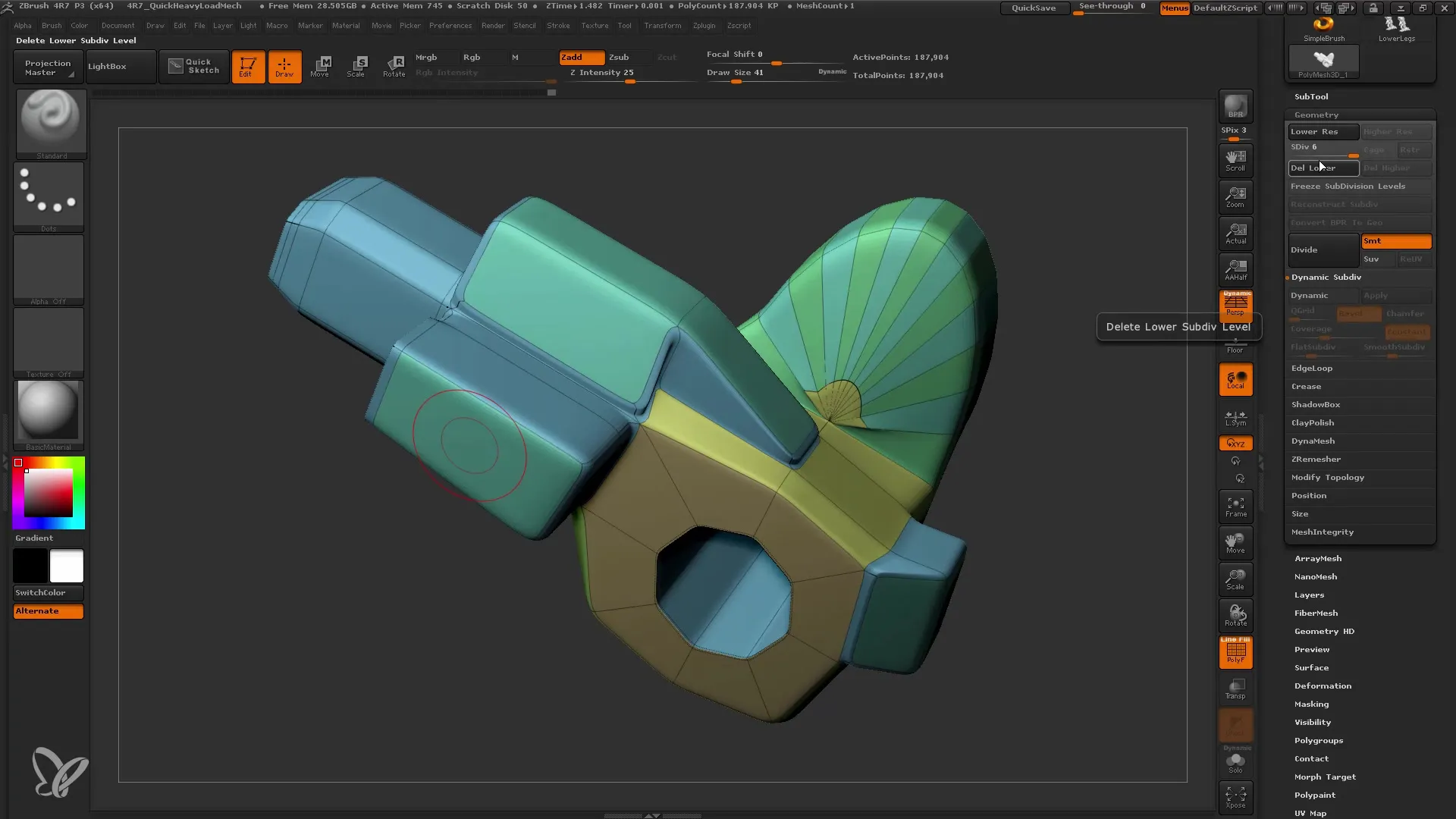This screenshot has height=819, width=1456.
Task: Open the Render menu
Action: point(493,25)
